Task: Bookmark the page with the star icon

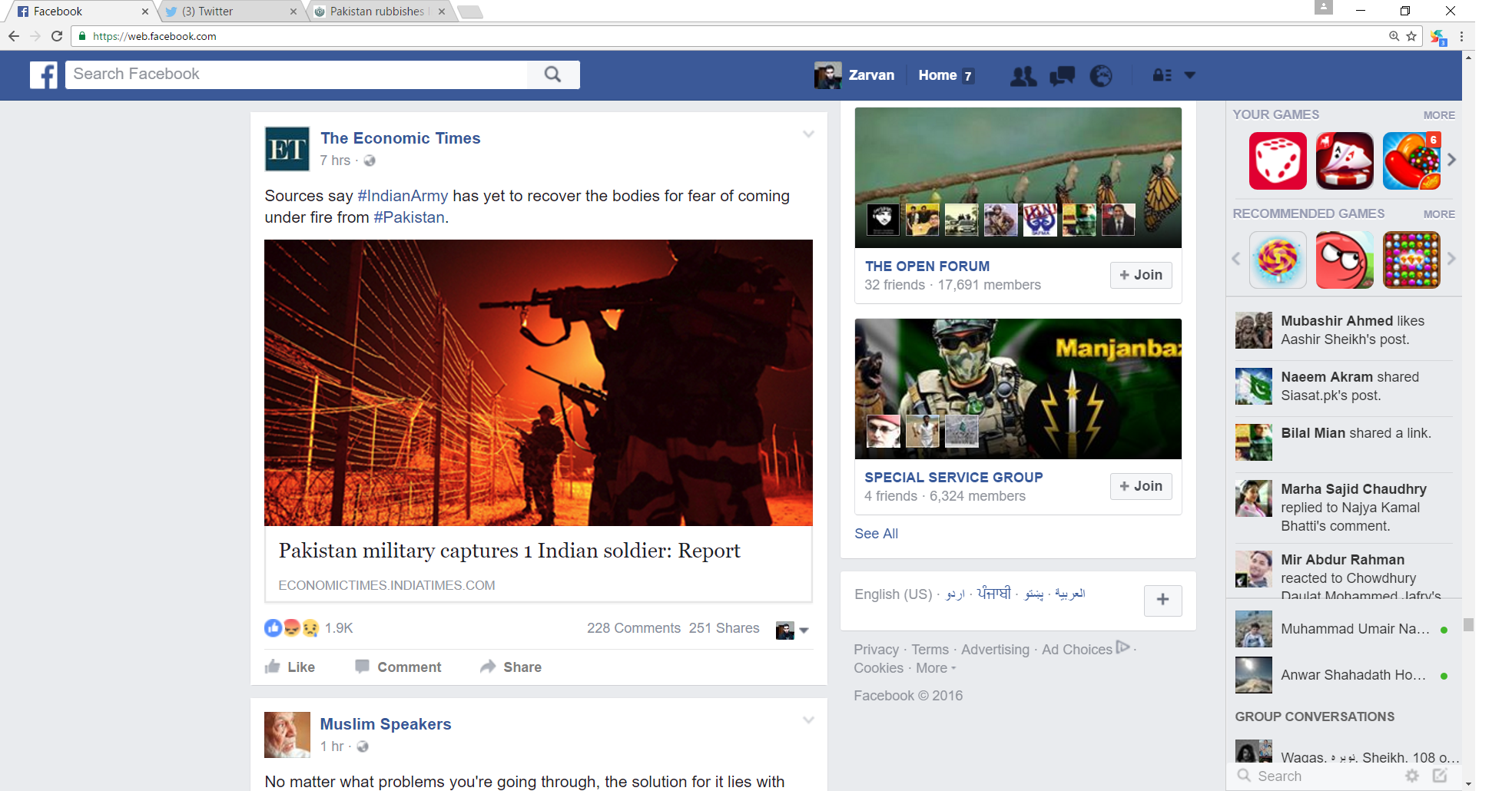Action: click(x=1411, y=36)
